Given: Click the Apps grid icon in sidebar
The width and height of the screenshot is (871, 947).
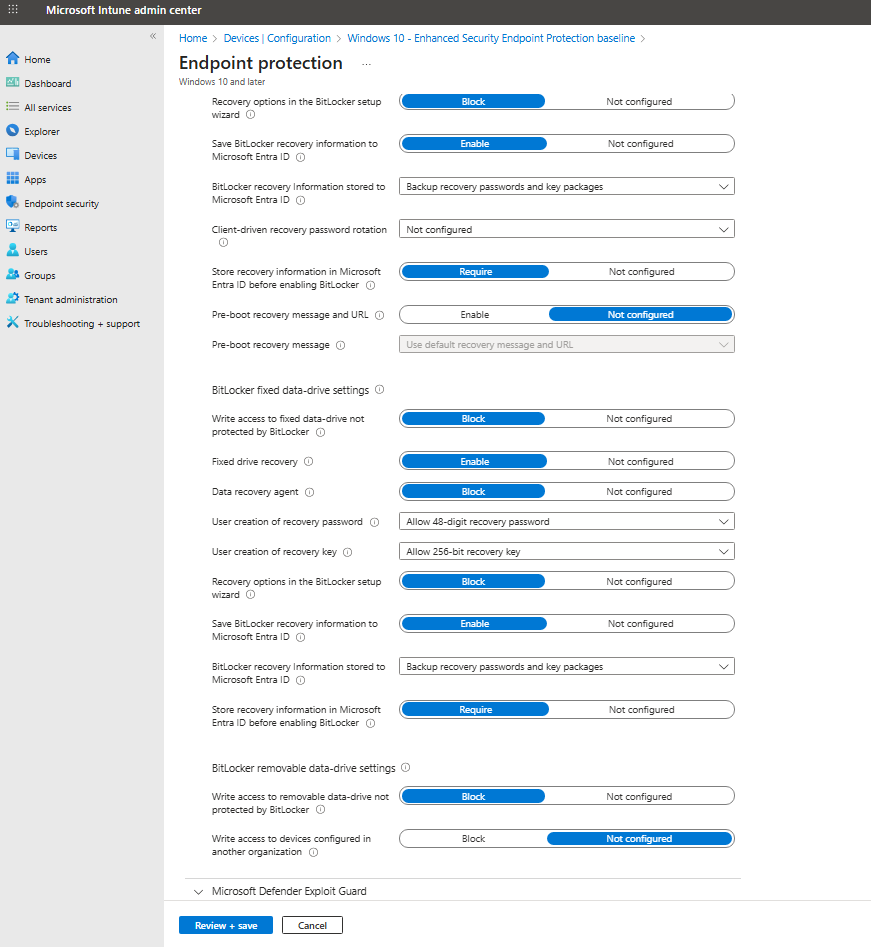Looking at the screenshot, I should 13,179.
